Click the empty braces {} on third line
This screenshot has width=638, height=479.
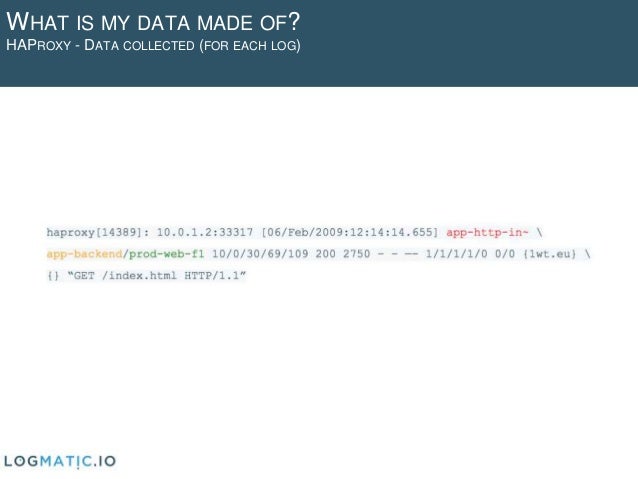coord(53,276)
